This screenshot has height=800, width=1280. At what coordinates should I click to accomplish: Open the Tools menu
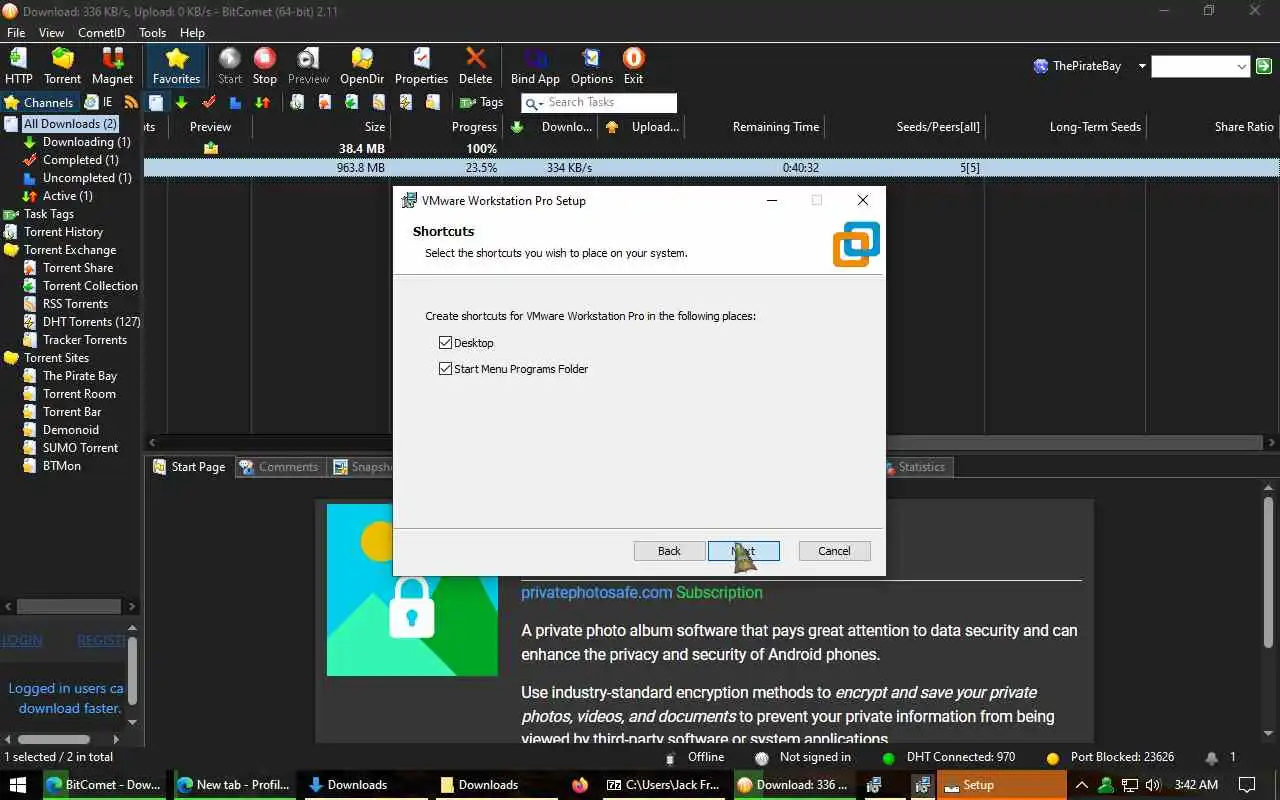[x=152, y=33]
